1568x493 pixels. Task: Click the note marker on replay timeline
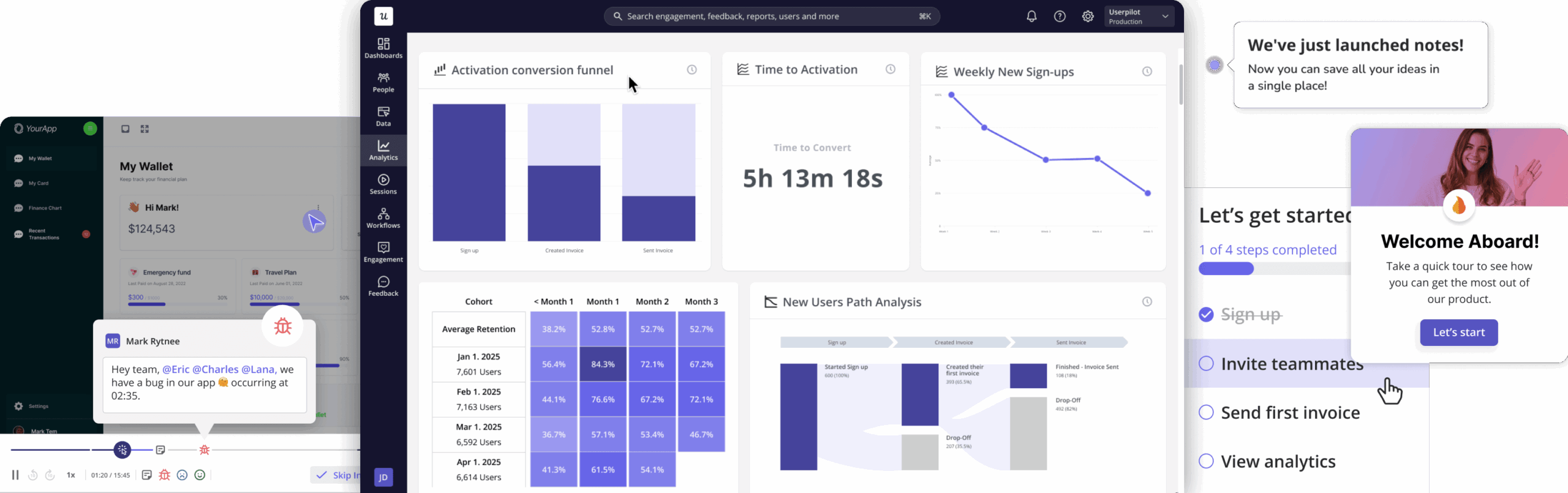tap(160, 450)
